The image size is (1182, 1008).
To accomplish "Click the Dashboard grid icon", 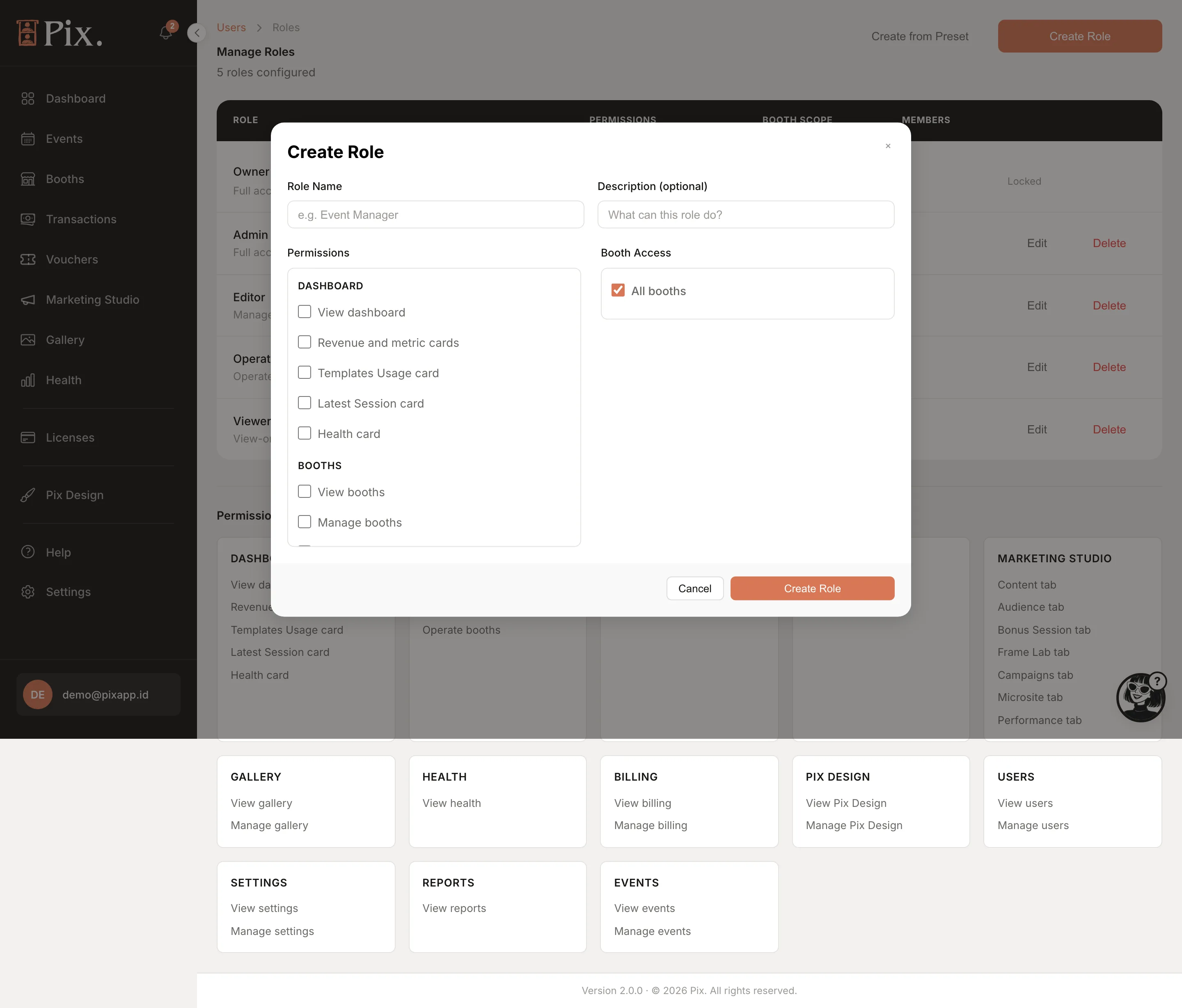I will [28, 99].
